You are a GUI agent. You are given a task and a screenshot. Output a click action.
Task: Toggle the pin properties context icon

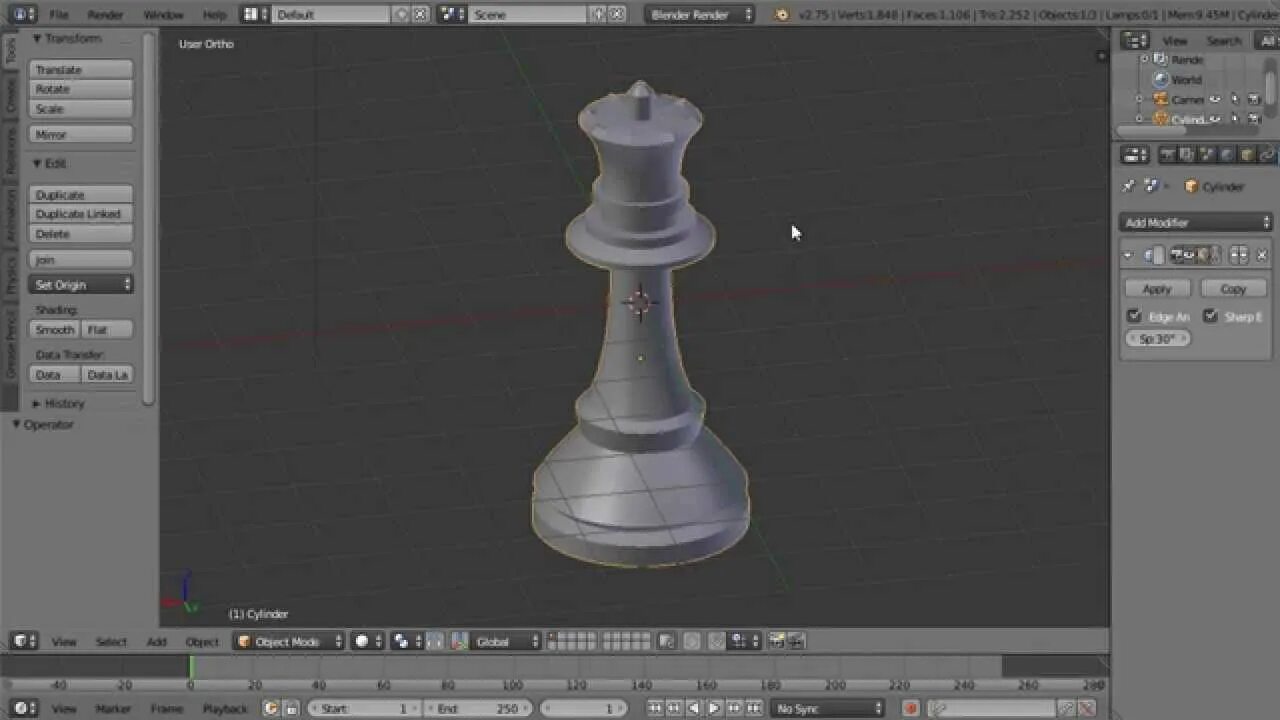pos(1129,186)
